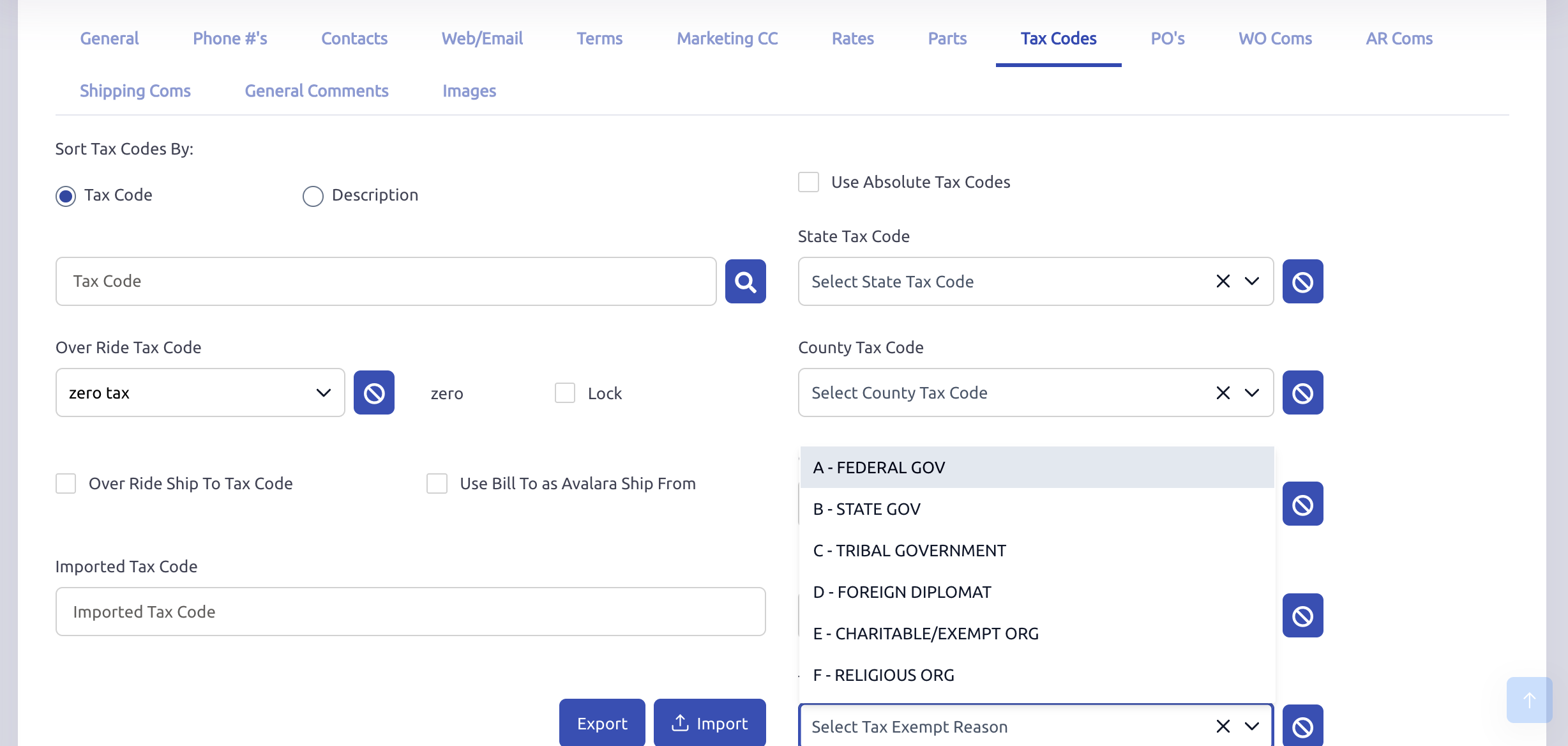Image resolution: width=1568 pixels, height=746 pixels.
Task: Choose E - CHARITABLE/EXEMPT ORG option
Action: (926, 634)
